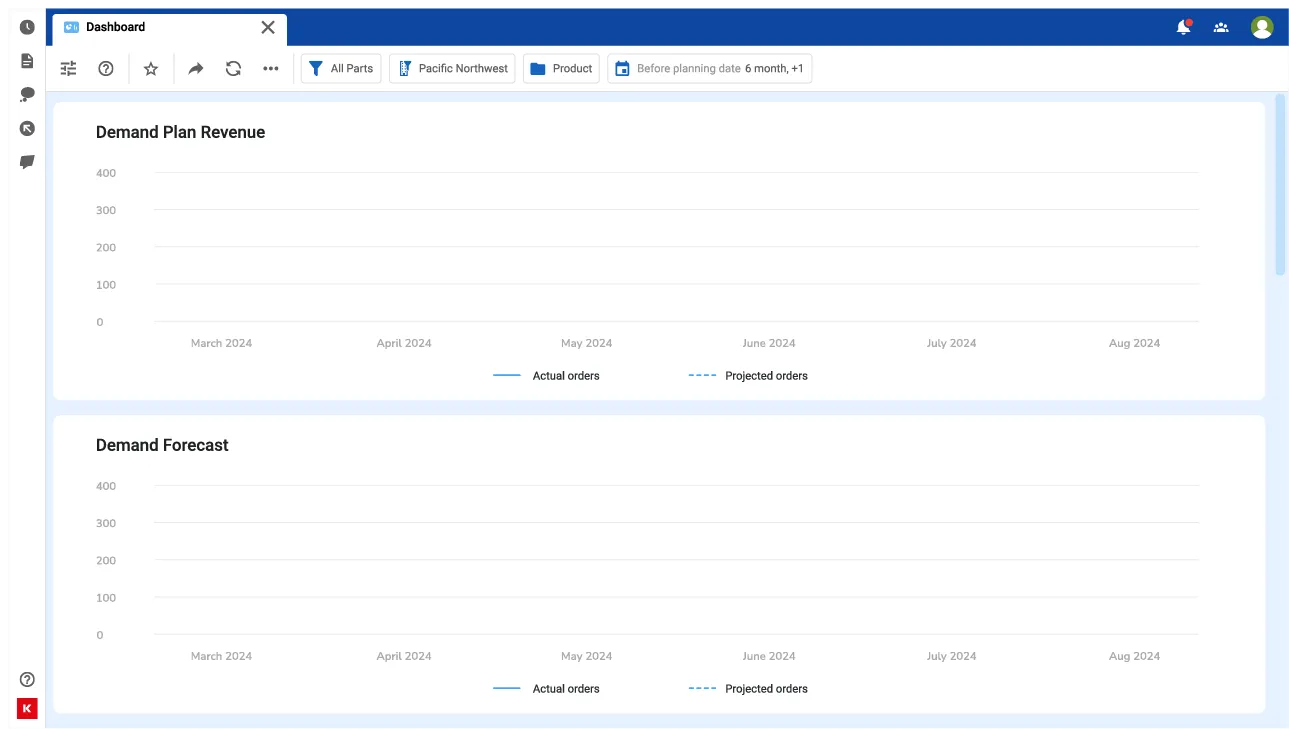Click July 2024 label in Demand Plan Revenue
Viewport: 1298px width, 738px height.
click(951, 343)
